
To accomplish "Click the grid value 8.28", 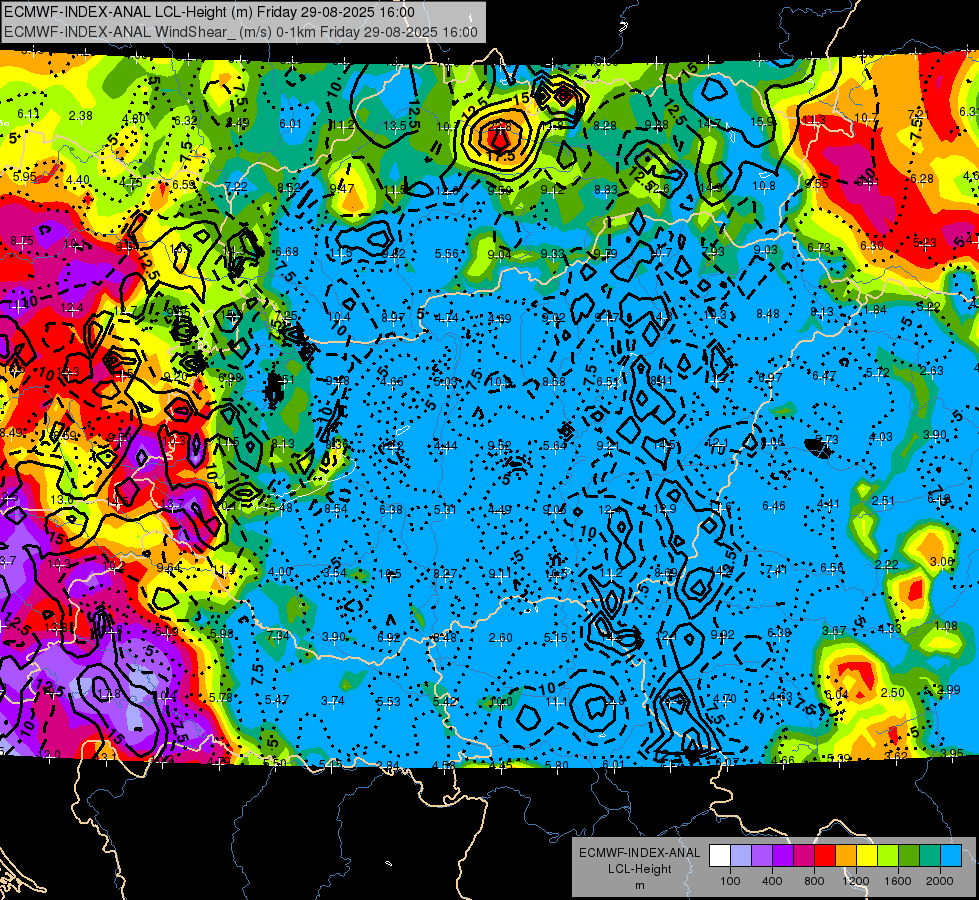I will pos(605,126).
